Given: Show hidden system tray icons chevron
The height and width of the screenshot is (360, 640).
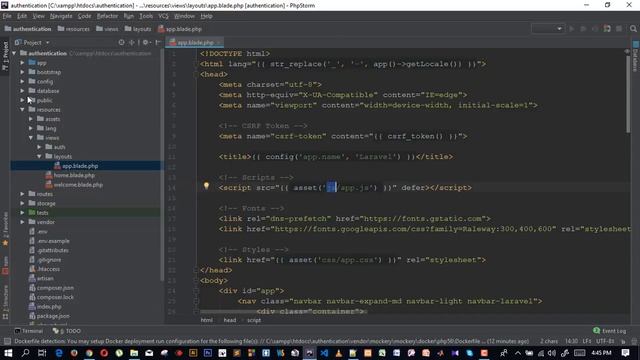Looking at the screenshot, I should coord(518,353).
